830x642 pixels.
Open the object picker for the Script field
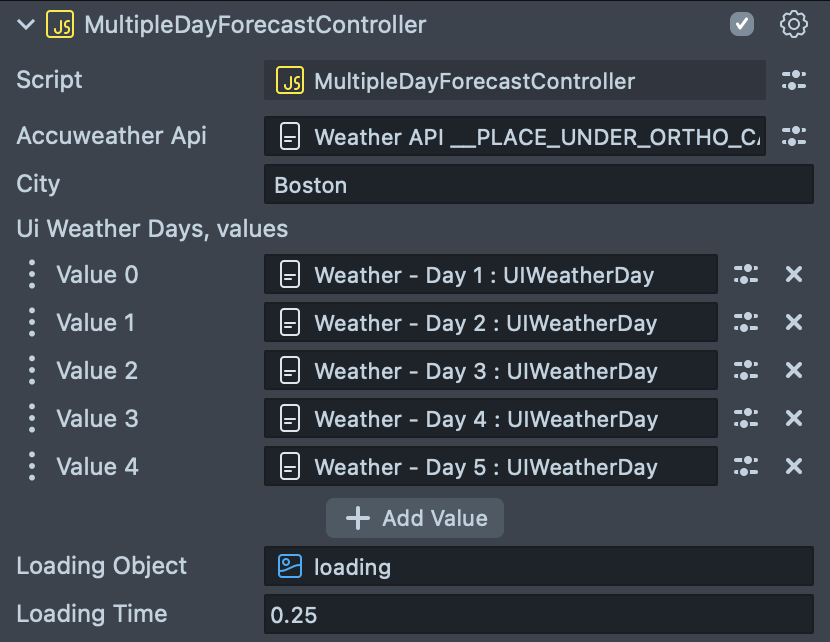tap(794, 81)
